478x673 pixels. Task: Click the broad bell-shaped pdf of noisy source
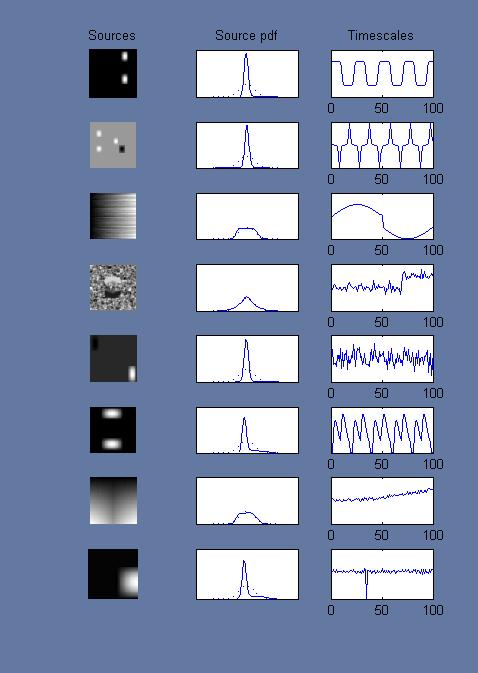pyautogui.click(x=248, y=288)
